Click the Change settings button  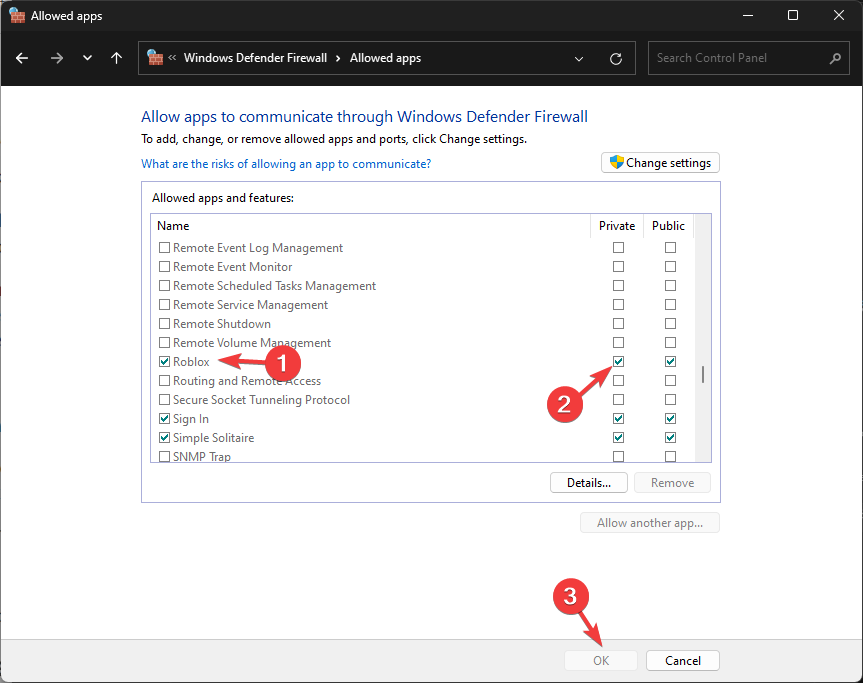[x=660, y=163]
